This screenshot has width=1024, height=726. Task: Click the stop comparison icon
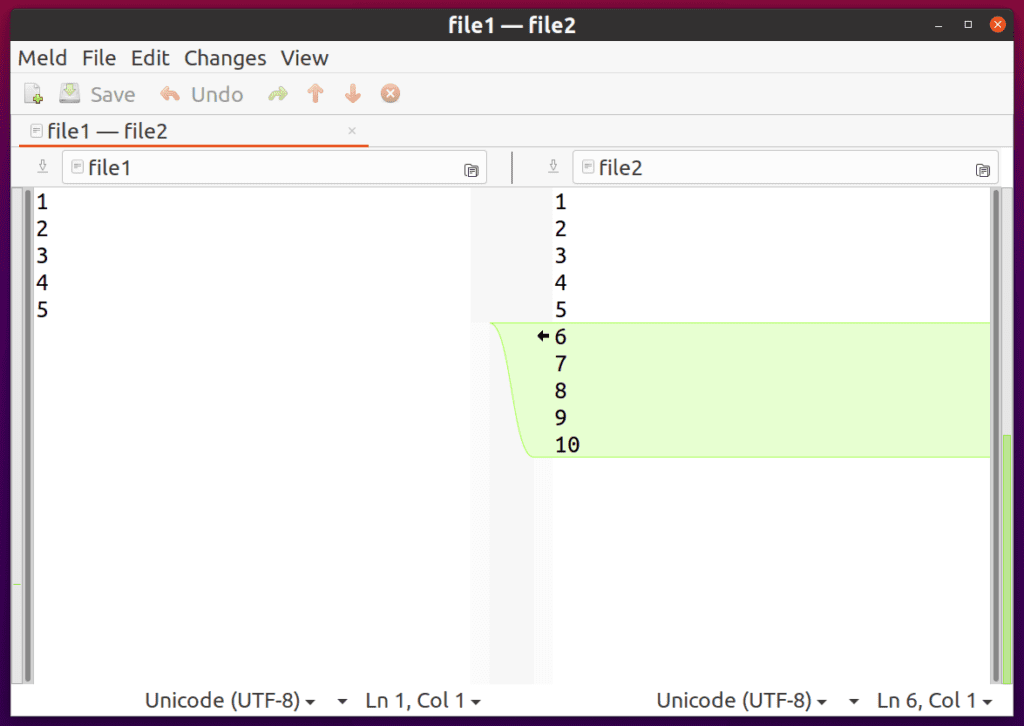tap(390, 93)
